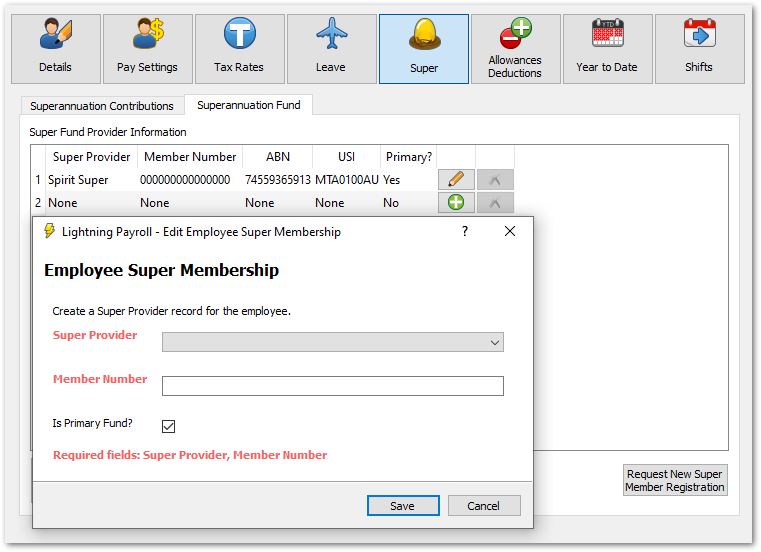Edit the Spirit Super fund pencil icon
This screenshot has height=552, width=761.
point(456,180)
